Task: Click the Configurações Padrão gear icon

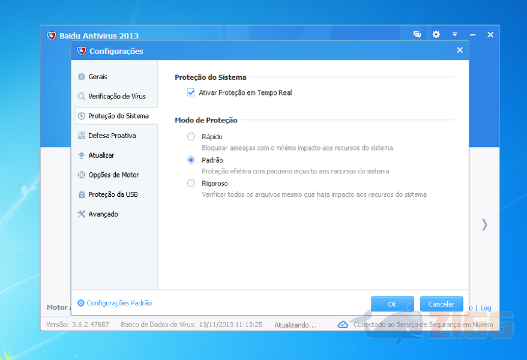Action: 81,303
